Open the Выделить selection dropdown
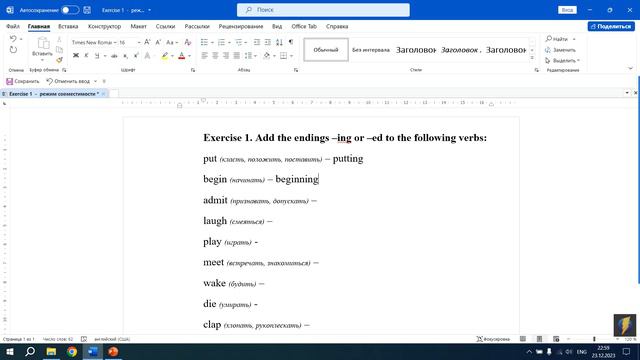 point(562,60)
